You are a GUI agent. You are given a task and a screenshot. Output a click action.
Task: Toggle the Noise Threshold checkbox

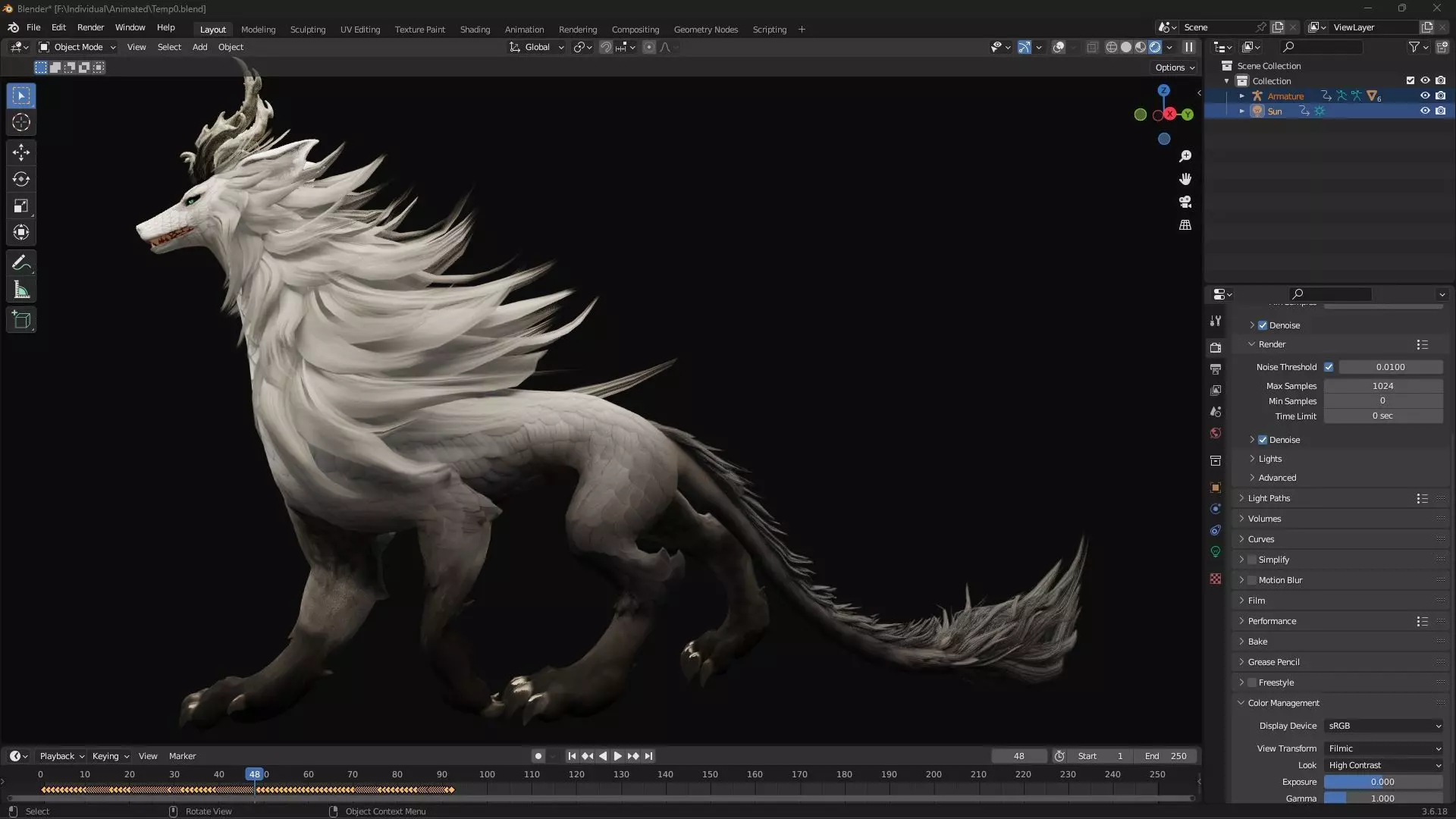click(x=1329, y=367)
